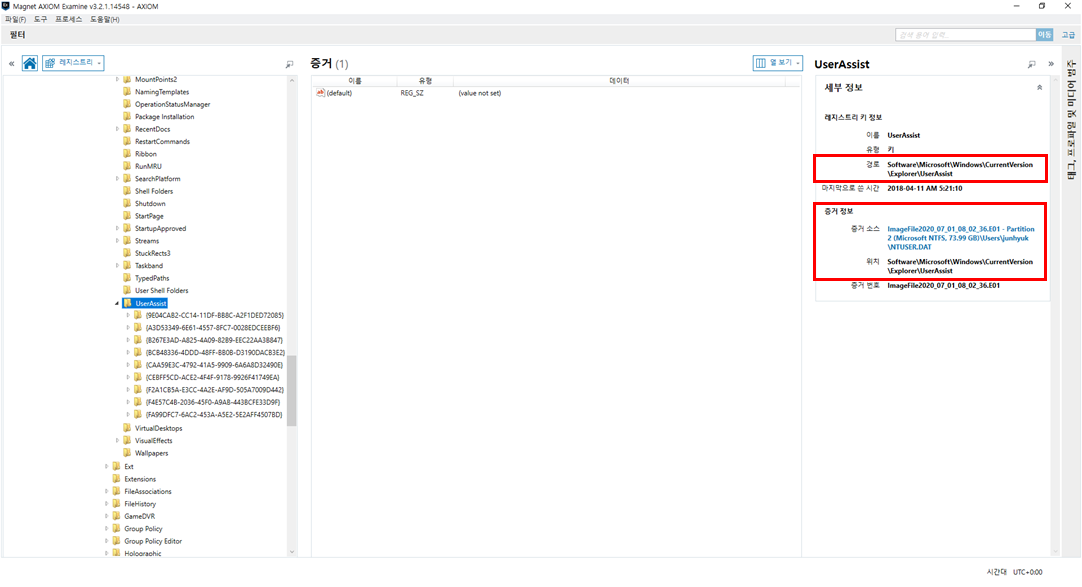Expand the VisualEffects tree node
1082x587 pixels.
point(117,441)
